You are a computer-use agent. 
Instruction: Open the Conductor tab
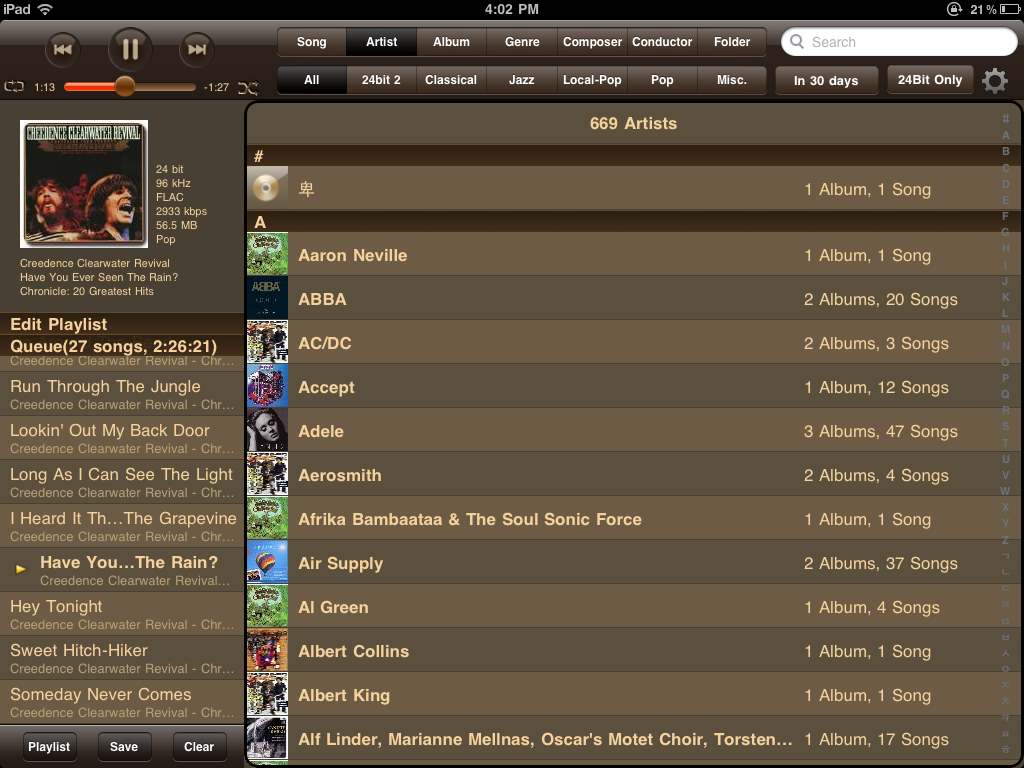coord(662,42)
